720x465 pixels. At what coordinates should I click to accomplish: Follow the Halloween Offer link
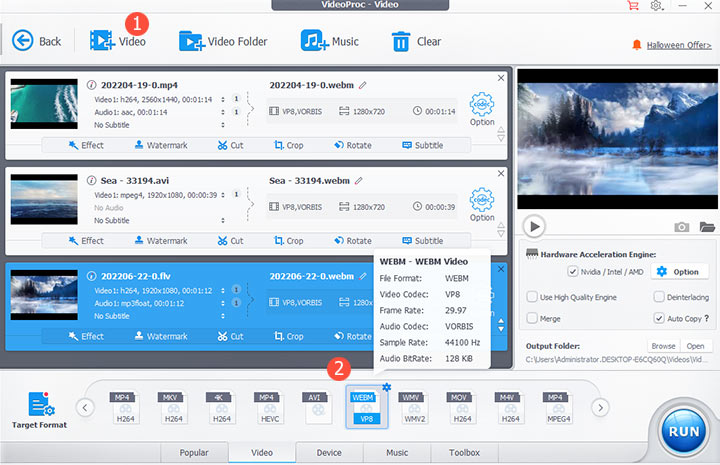679,45
